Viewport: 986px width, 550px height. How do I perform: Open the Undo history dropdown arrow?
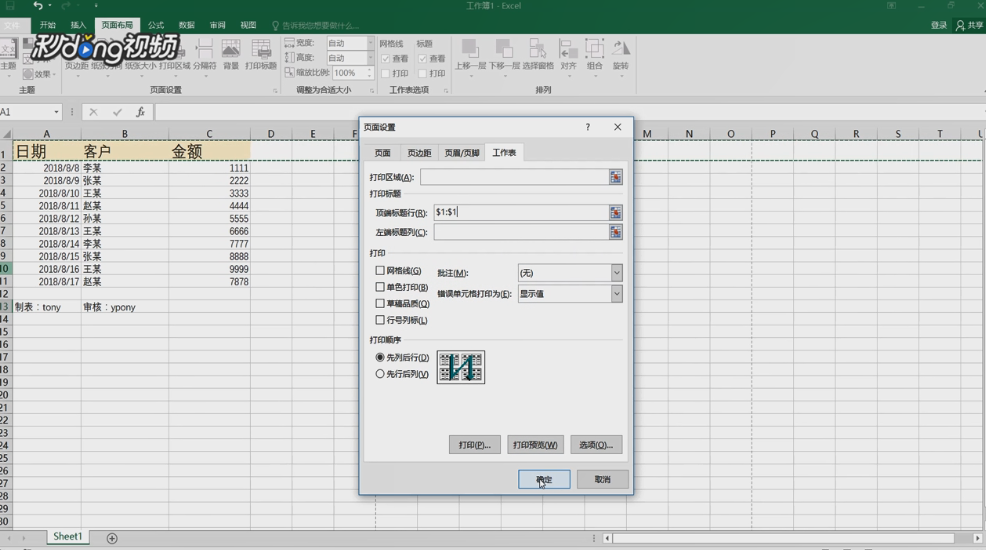[50, 6]
